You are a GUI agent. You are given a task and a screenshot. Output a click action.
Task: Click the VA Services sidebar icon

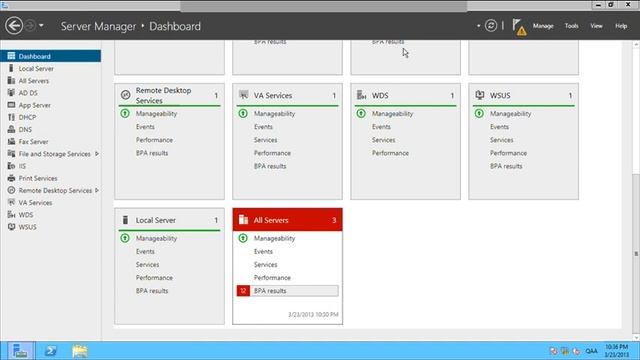coord(11,202)
